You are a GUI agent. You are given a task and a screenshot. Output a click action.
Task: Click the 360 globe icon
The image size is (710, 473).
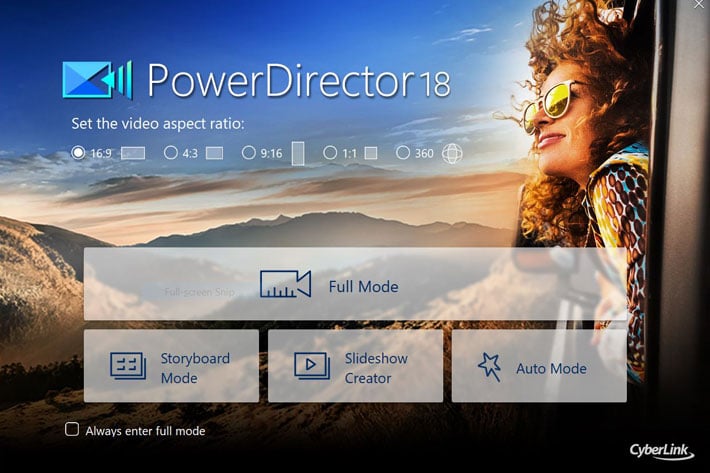coord(452,153)
